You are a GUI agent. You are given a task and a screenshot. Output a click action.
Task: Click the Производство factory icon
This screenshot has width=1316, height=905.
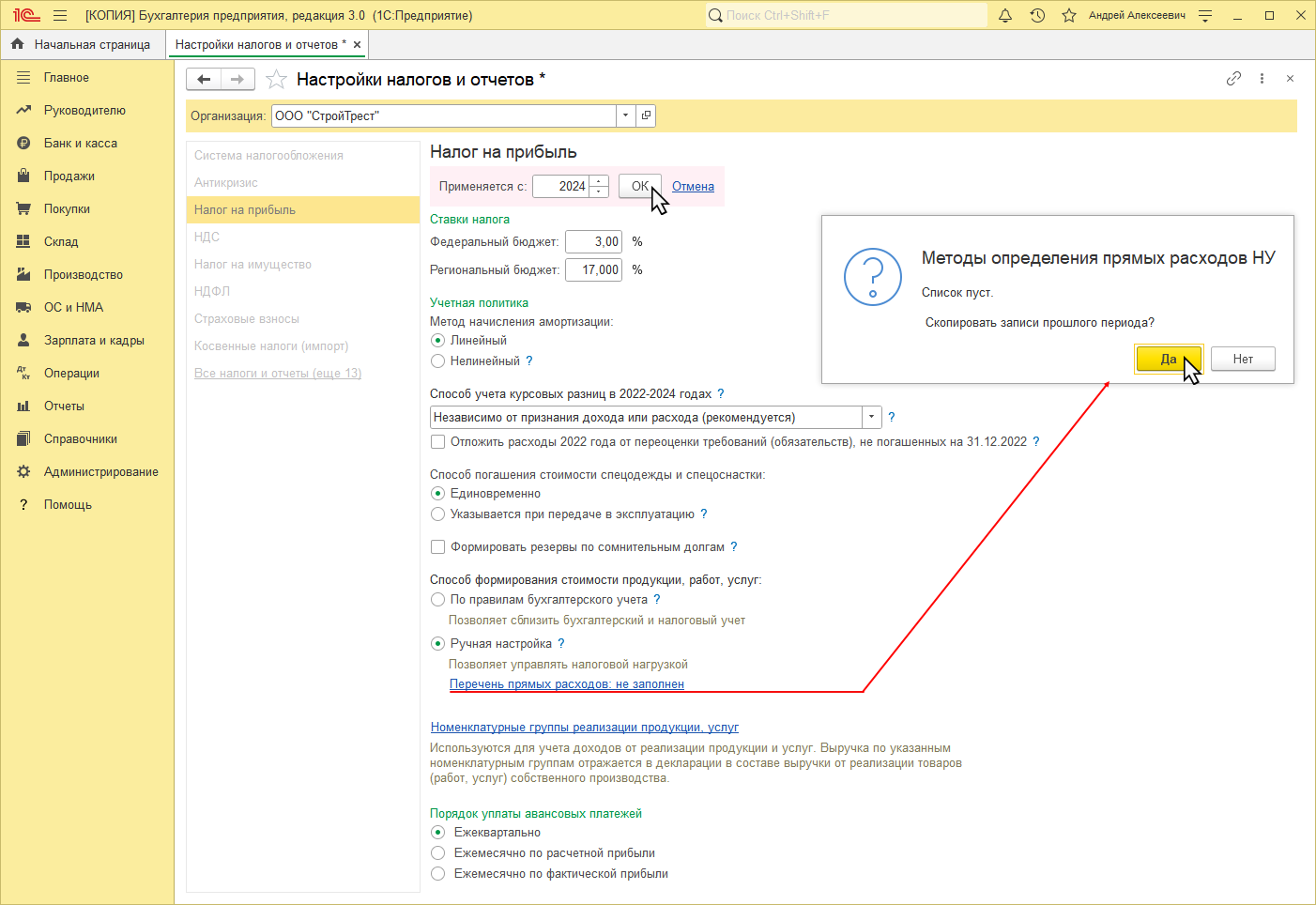coord(23,275)
